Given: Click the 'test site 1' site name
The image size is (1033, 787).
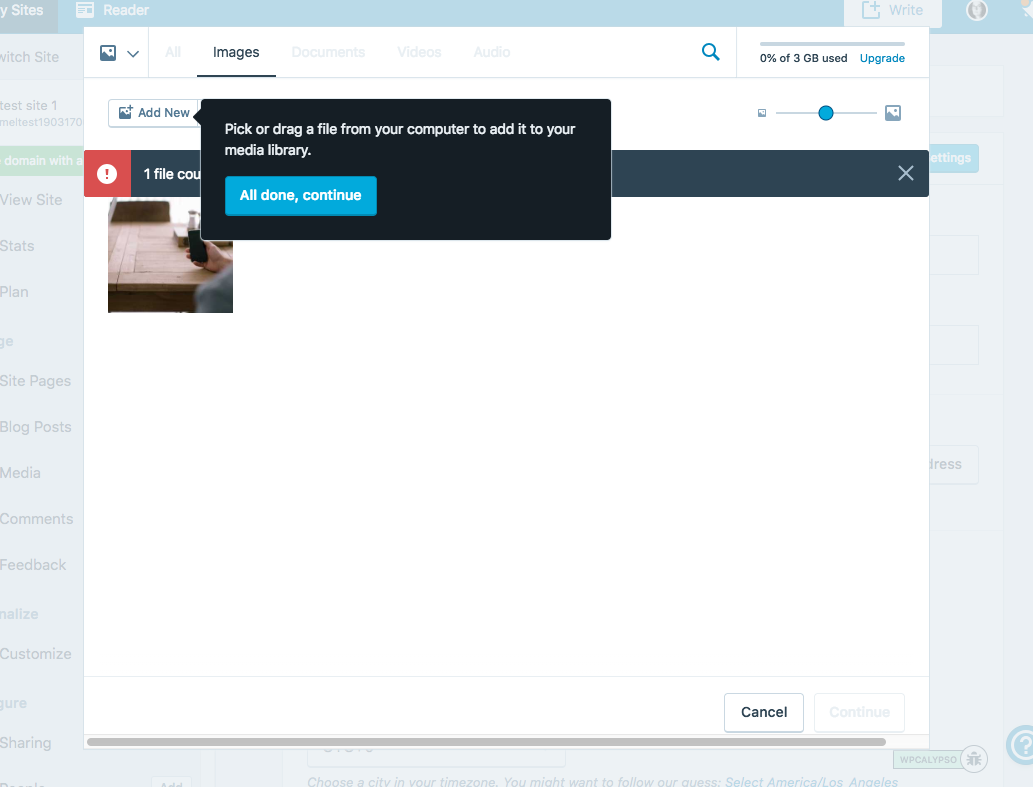Looking at the screenshot, I should [29, 105].
